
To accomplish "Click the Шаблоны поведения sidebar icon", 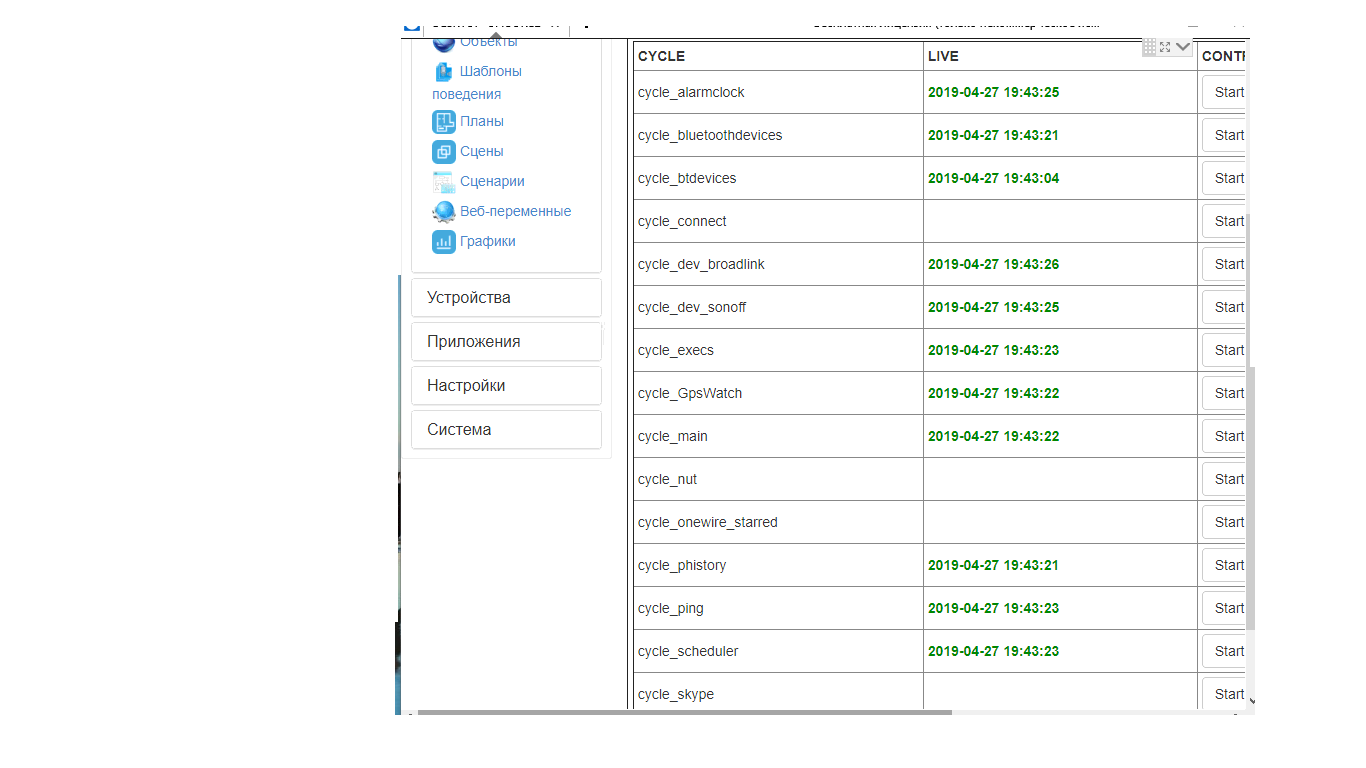I will pyautogui.click(x=444, y=72).
